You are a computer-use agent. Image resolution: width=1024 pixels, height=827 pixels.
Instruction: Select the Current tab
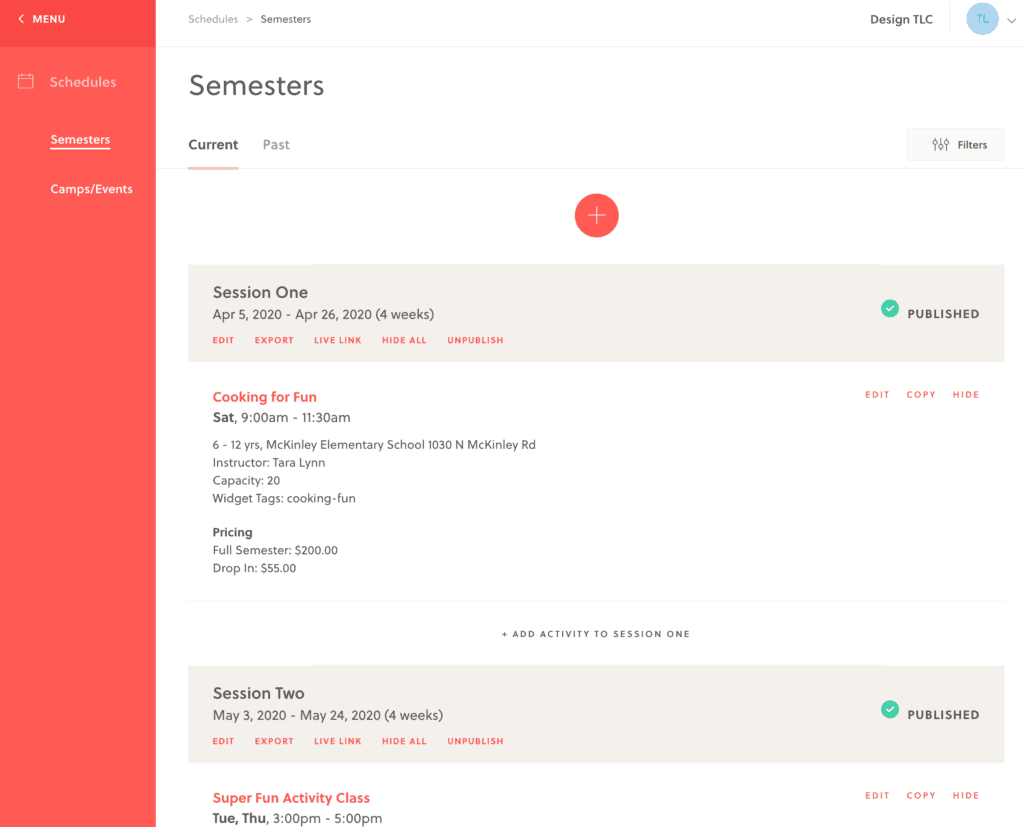pyautogui.click(x=213, y=145)
